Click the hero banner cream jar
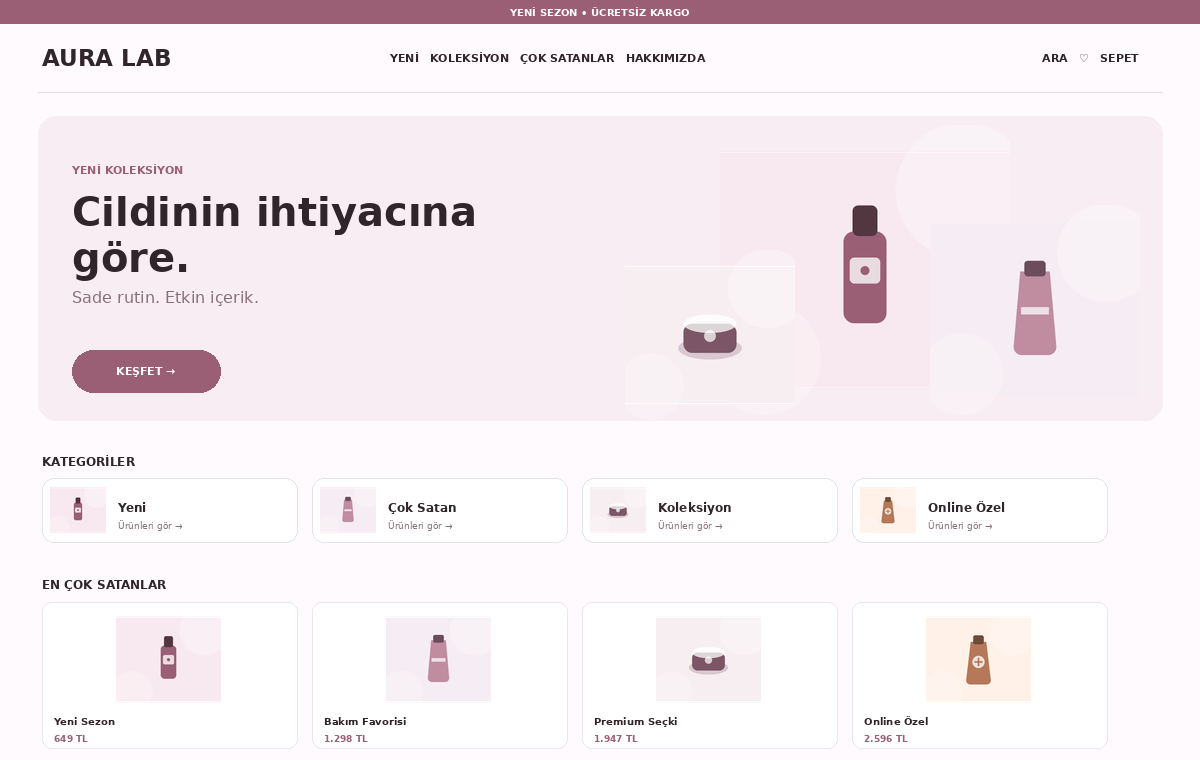1200x760 pixels. point(710,337)
